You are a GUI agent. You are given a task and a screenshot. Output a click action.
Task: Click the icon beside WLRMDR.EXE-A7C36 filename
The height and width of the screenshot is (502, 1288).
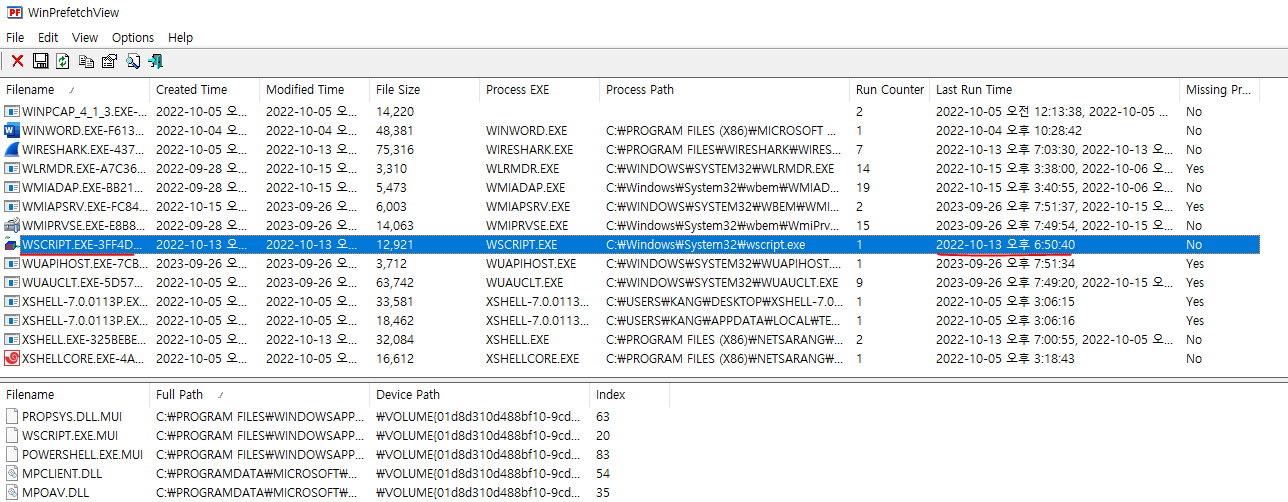point(12,169)
